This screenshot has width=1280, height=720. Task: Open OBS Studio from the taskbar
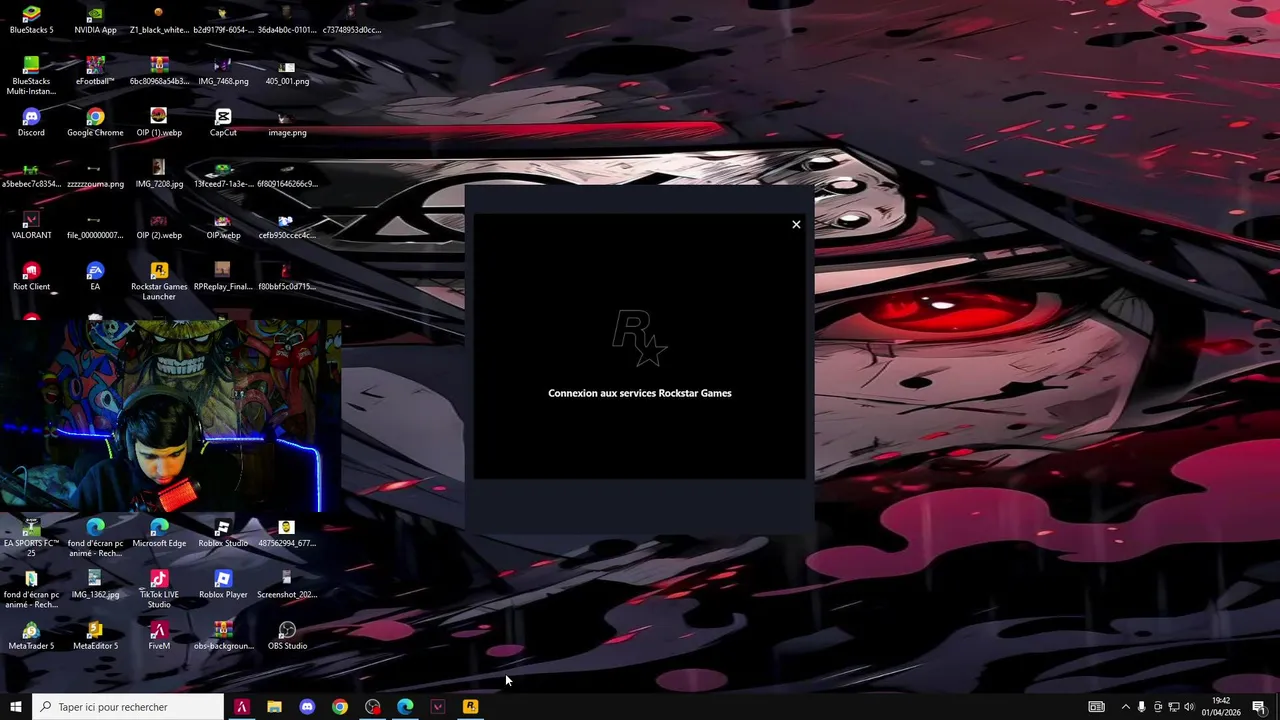click(x=373, y=707)
